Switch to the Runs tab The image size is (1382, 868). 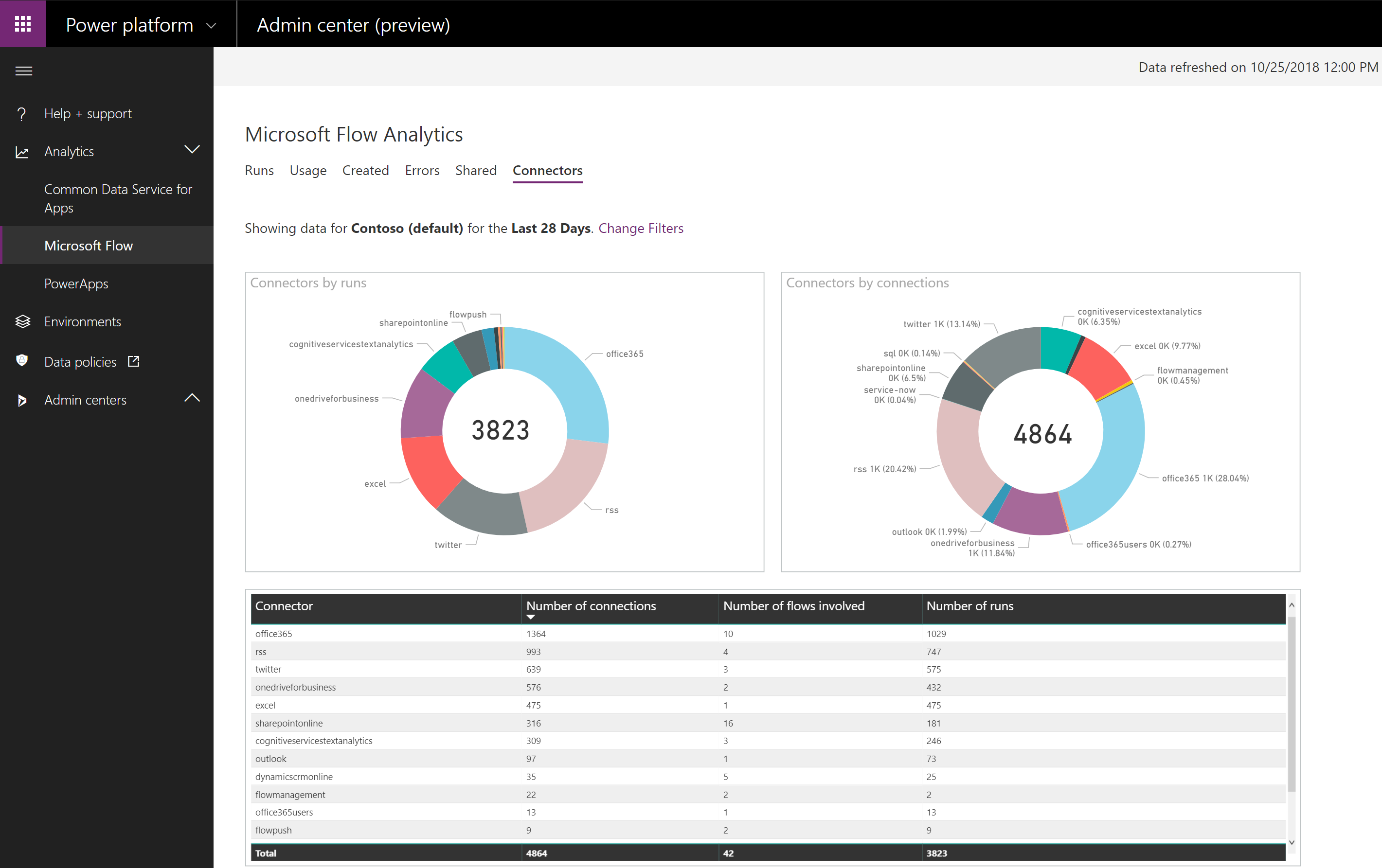[259, 170]
